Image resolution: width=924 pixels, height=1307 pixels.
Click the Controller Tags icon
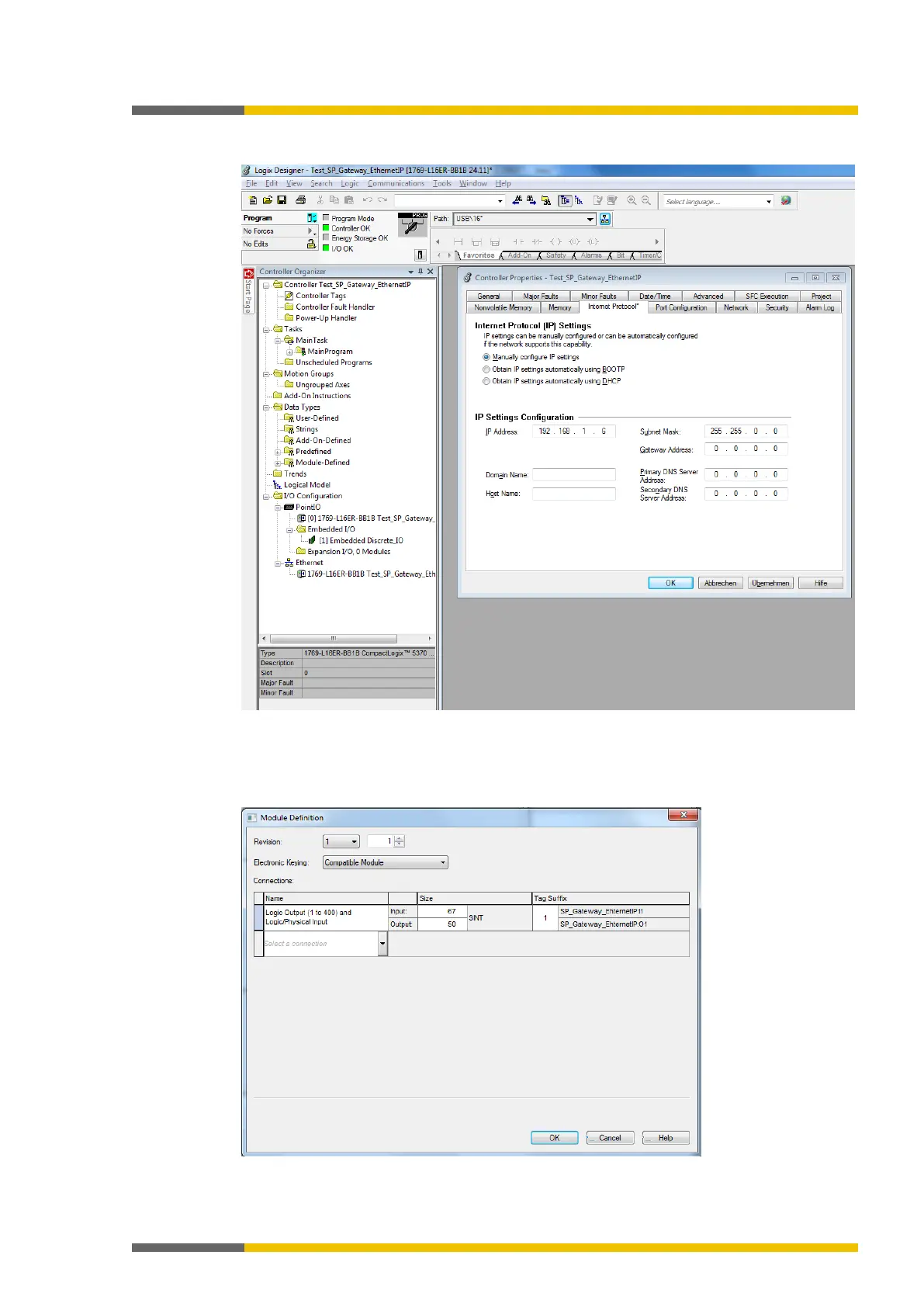click(x=289, y=296)
